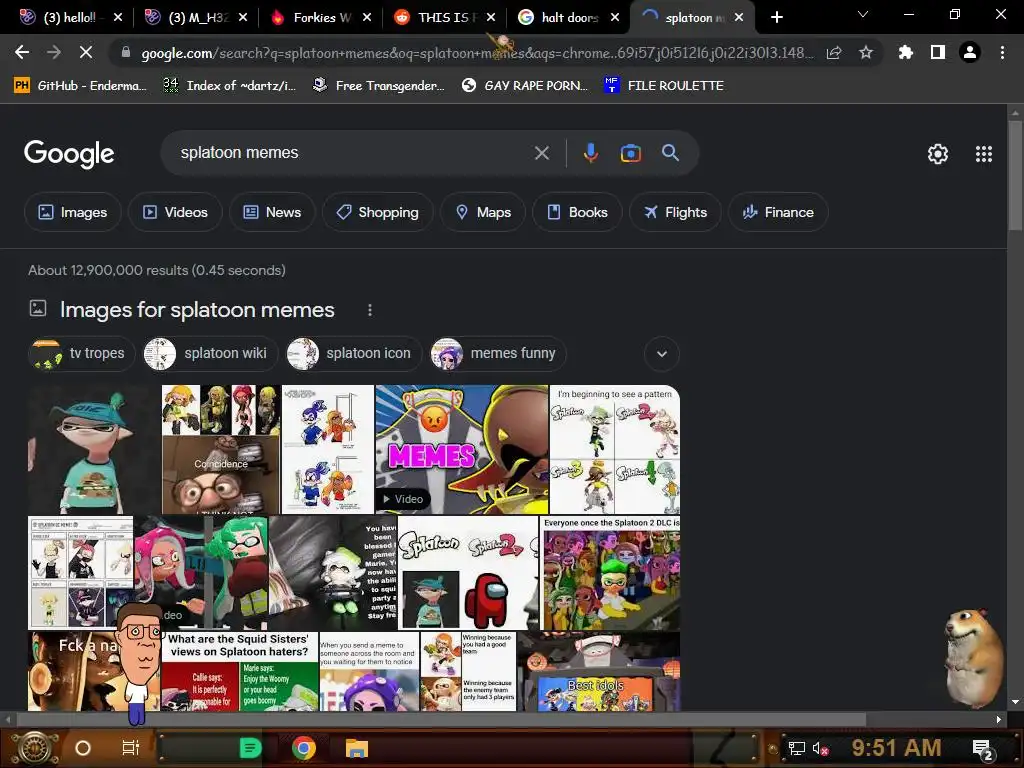Open Task View in the taskbar
This screenshot has width=1024, height=768.
click(131, 747)
